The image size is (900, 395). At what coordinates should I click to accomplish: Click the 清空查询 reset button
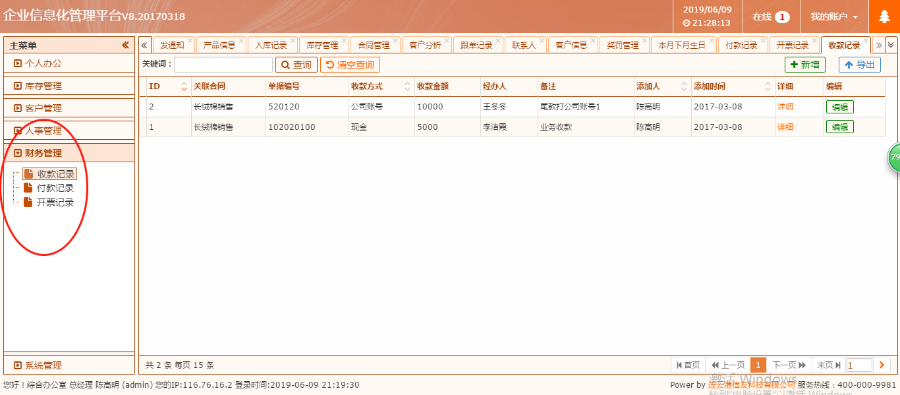pyautogui.click(x=350, y=65)
